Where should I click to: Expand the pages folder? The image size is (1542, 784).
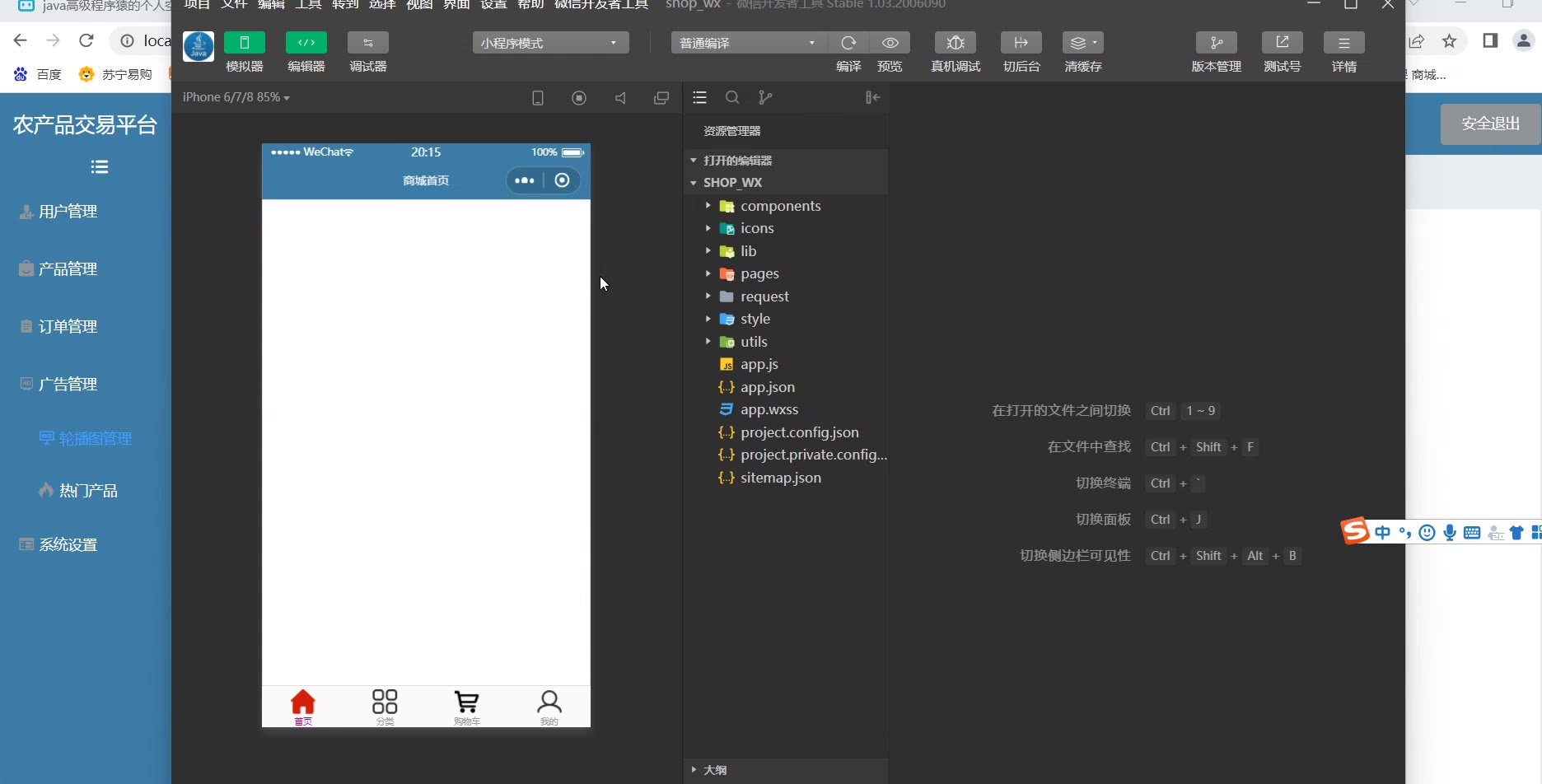pos(786,273)
